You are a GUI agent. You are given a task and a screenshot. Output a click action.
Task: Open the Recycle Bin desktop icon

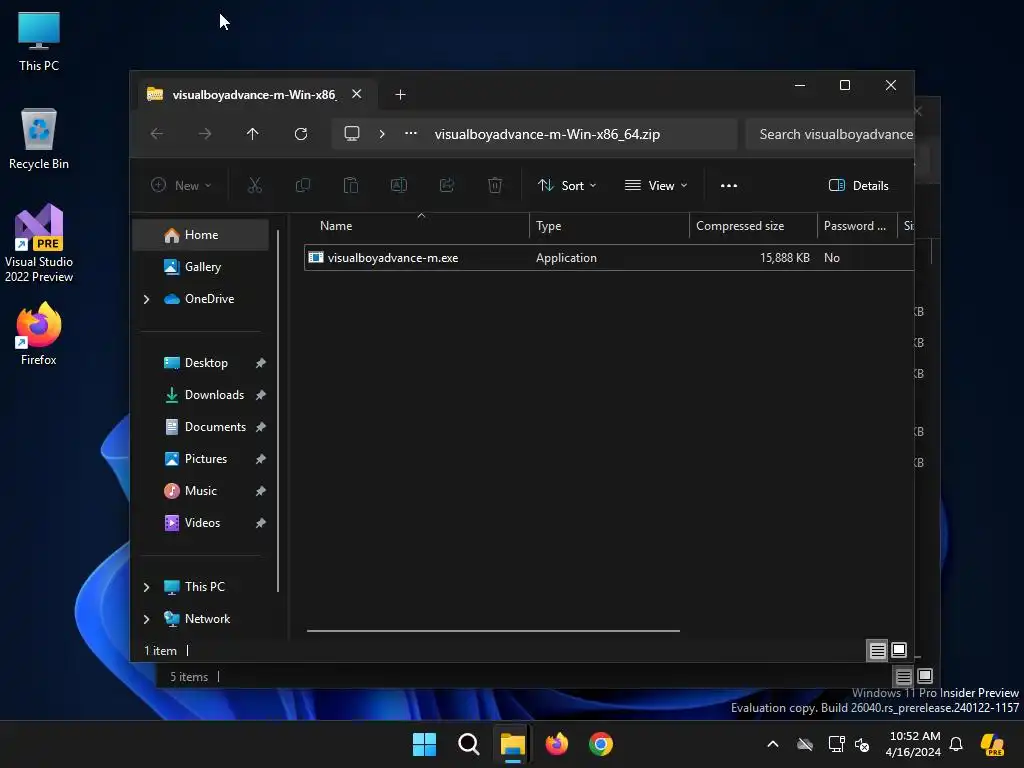(39, 140)
